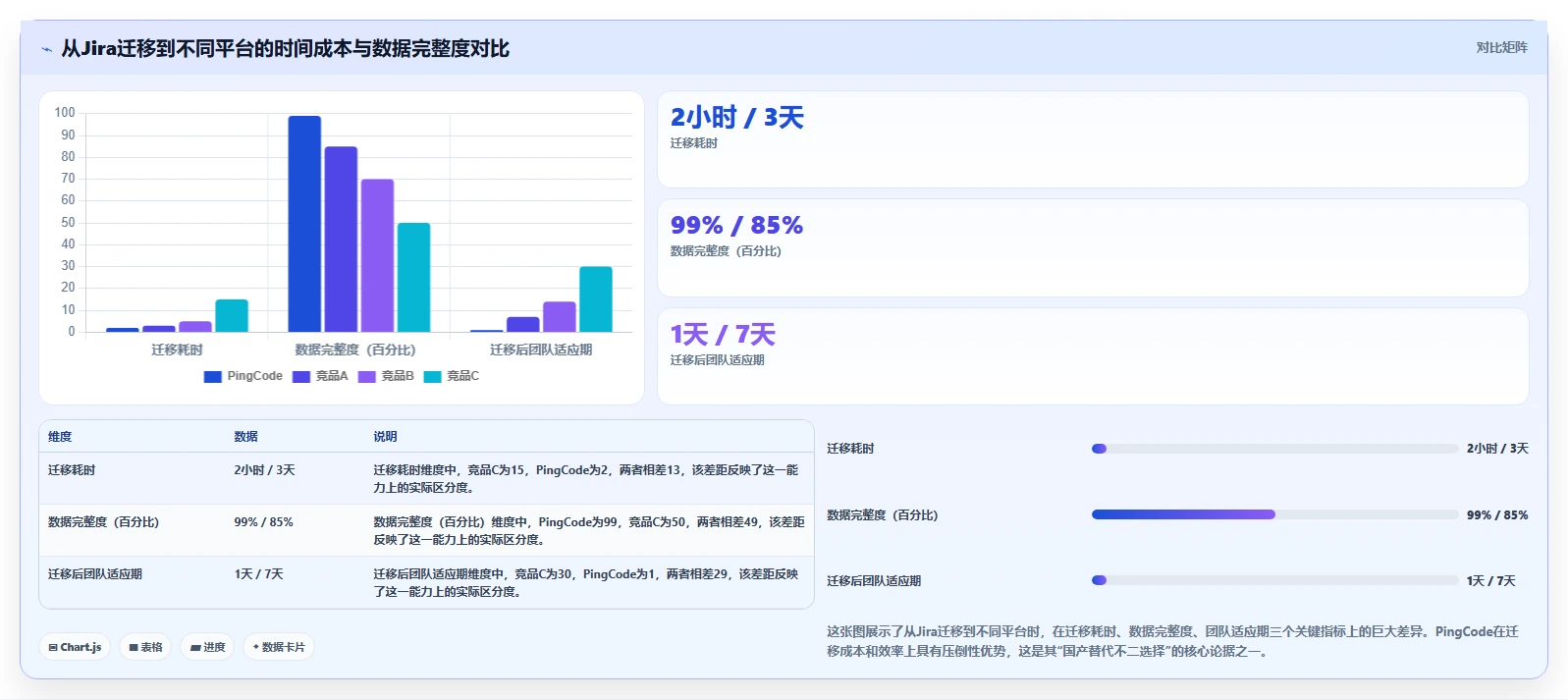Screen dimensions: 1568x700
Task: Click the 2小时 / 3天 data card value
Action: [x=736, y=118]
